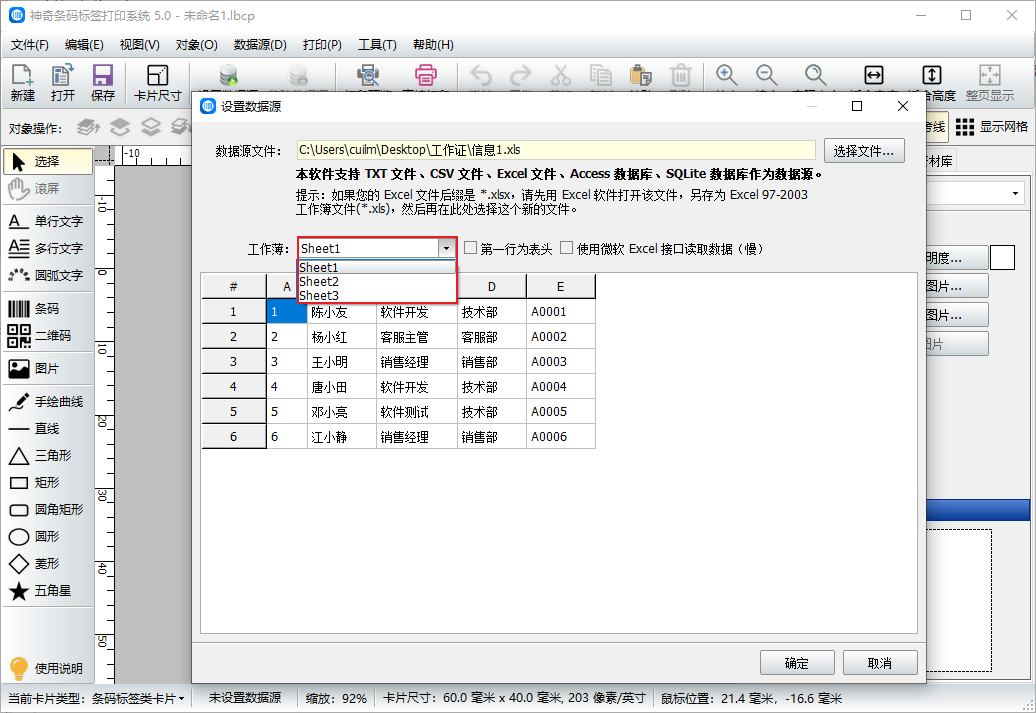Open the tools (工具) menu
This screenshot has width=1036, height=713.
click(x=377, y=45)
